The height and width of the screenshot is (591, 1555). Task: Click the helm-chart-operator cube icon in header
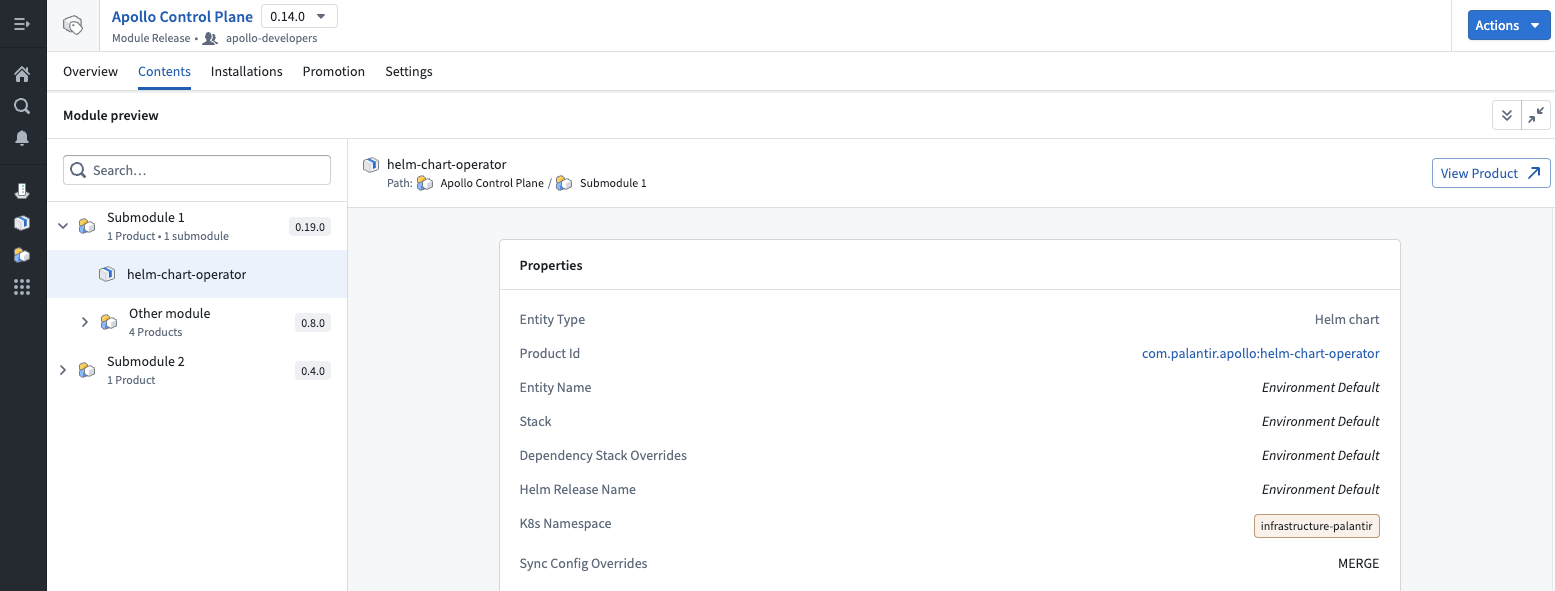tap(371, 165)
